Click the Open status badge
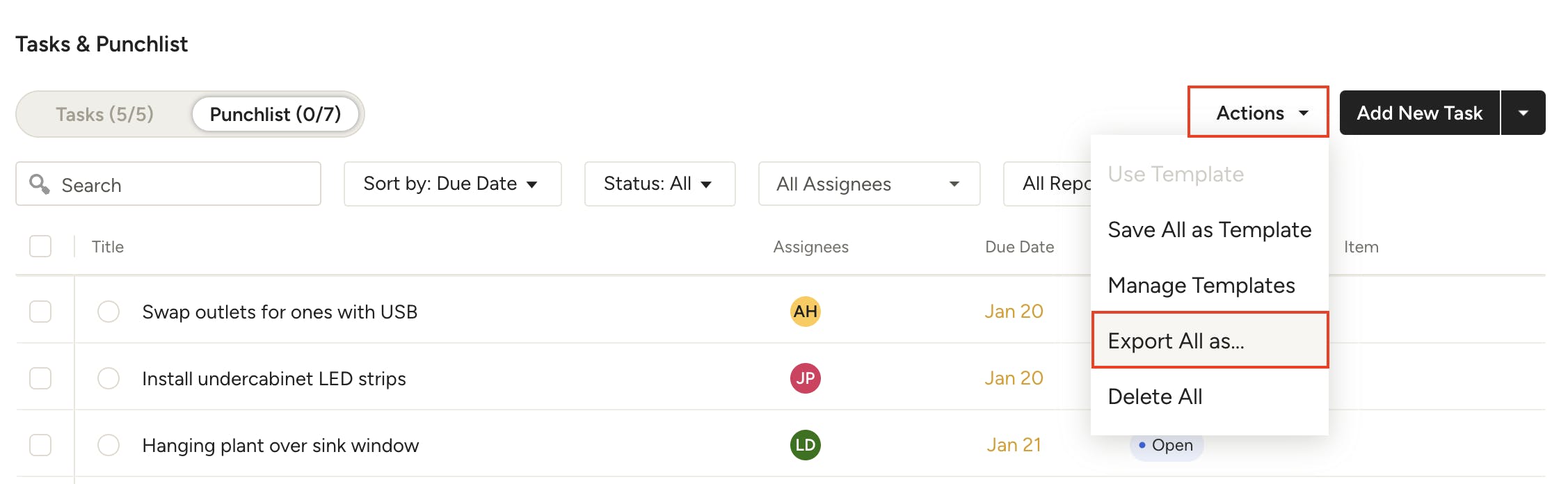Screen dimensions: 1568x484 pos(1167,445)
